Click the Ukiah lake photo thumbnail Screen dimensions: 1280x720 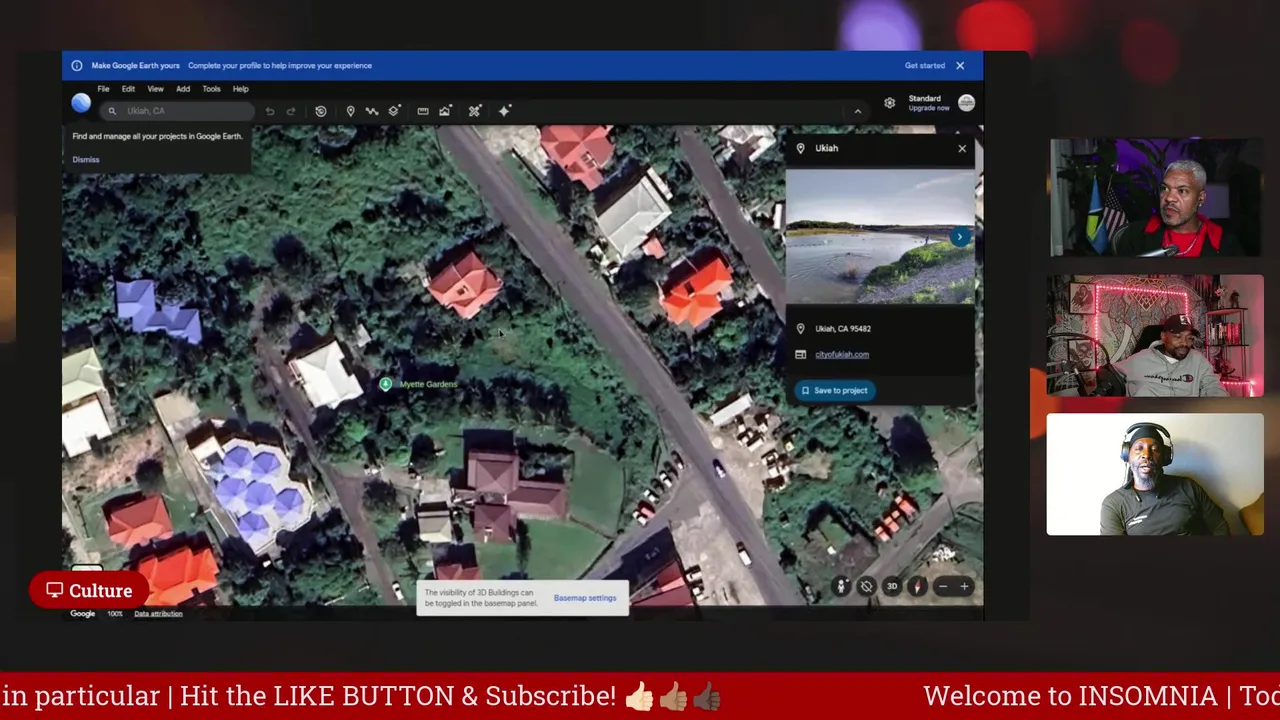pyautogui.click(x=879, y=237)
